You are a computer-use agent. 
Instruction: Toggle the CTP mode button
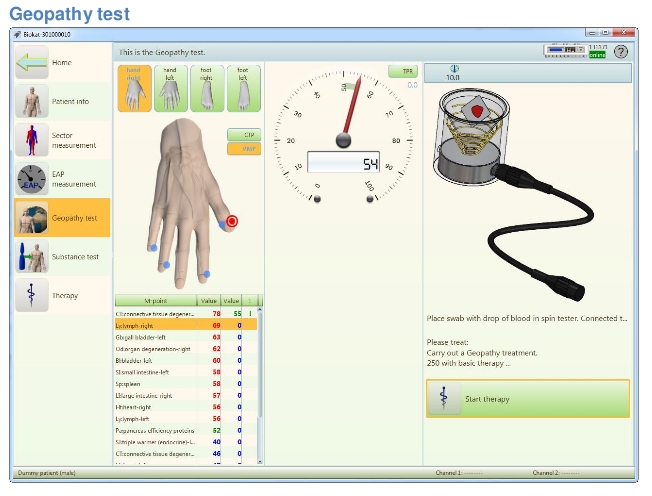[243, 134]
